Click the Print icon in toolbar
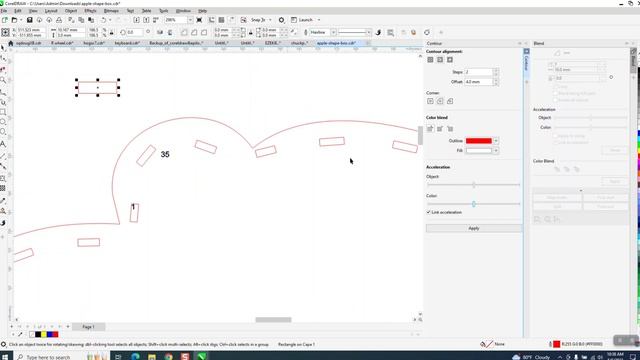This screenshot has width=640, height=360. (x=59, y=20)
